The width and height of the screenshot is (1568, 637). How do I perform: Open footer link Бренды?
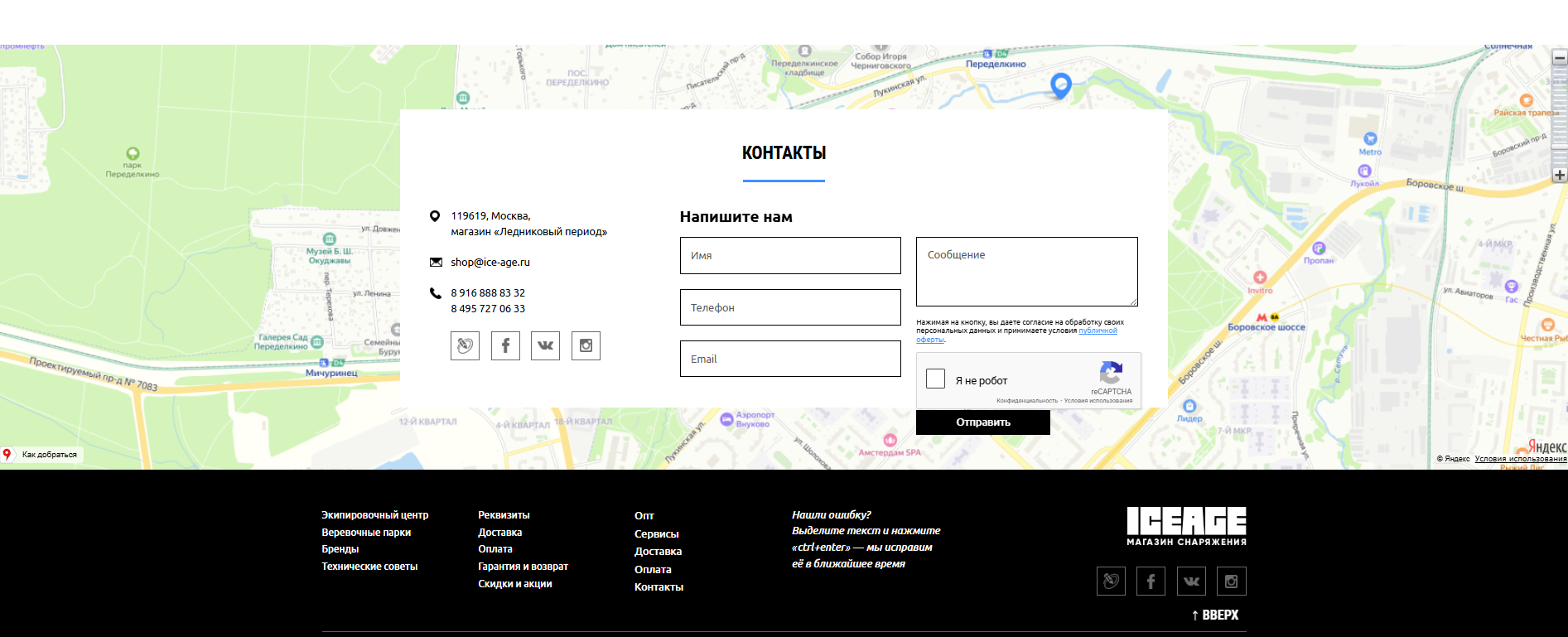340,549
